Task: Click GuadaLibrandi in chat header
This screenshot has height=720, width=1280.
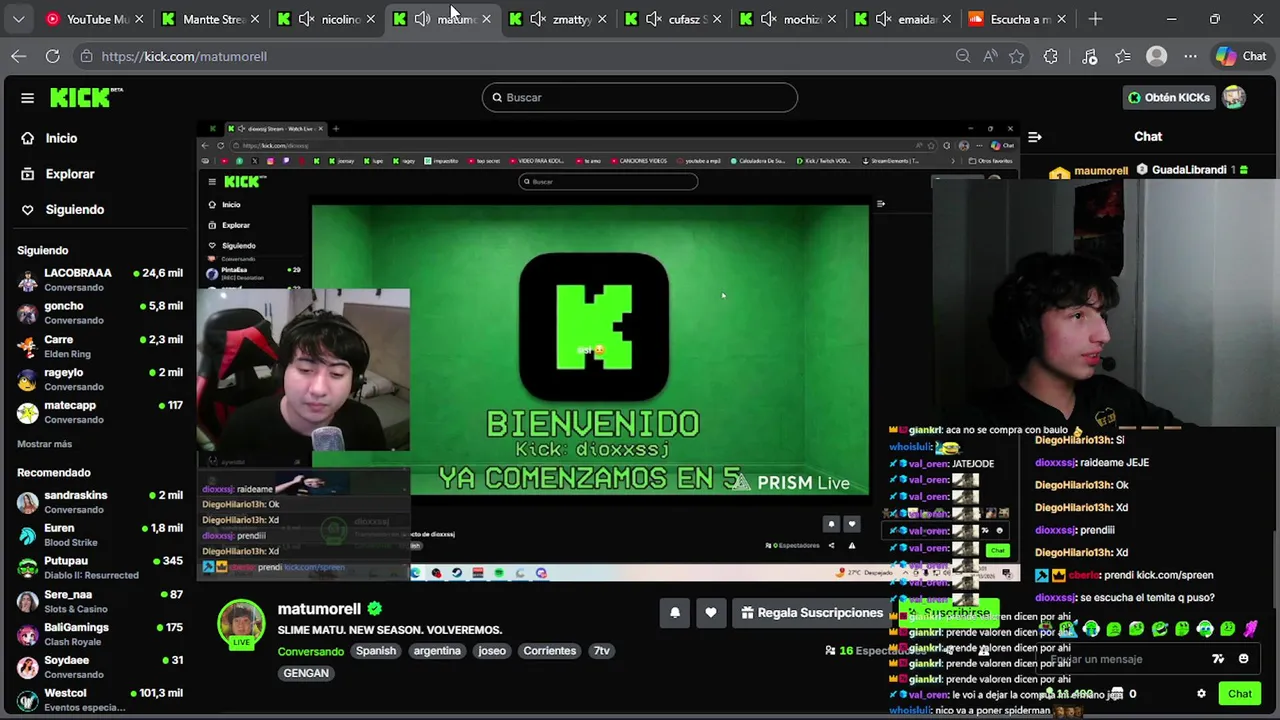Action: pyautogui.click(x=1189, y=170)
